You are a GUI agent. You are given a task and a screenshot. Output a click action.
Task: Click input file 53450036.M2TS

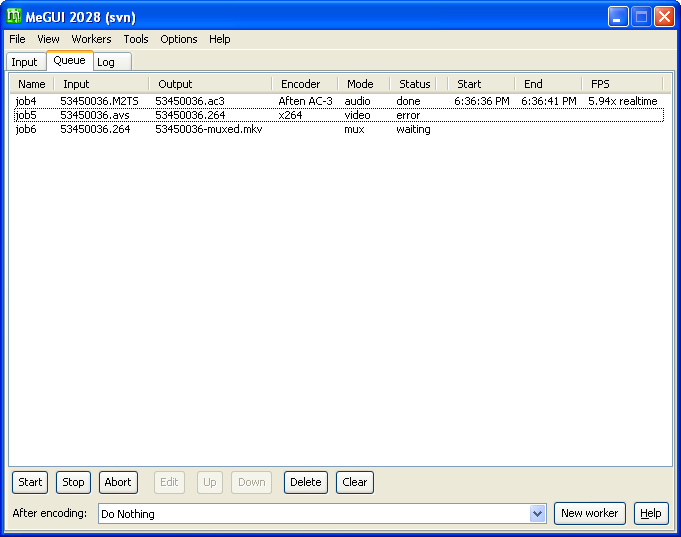click(x=99, y=101)
